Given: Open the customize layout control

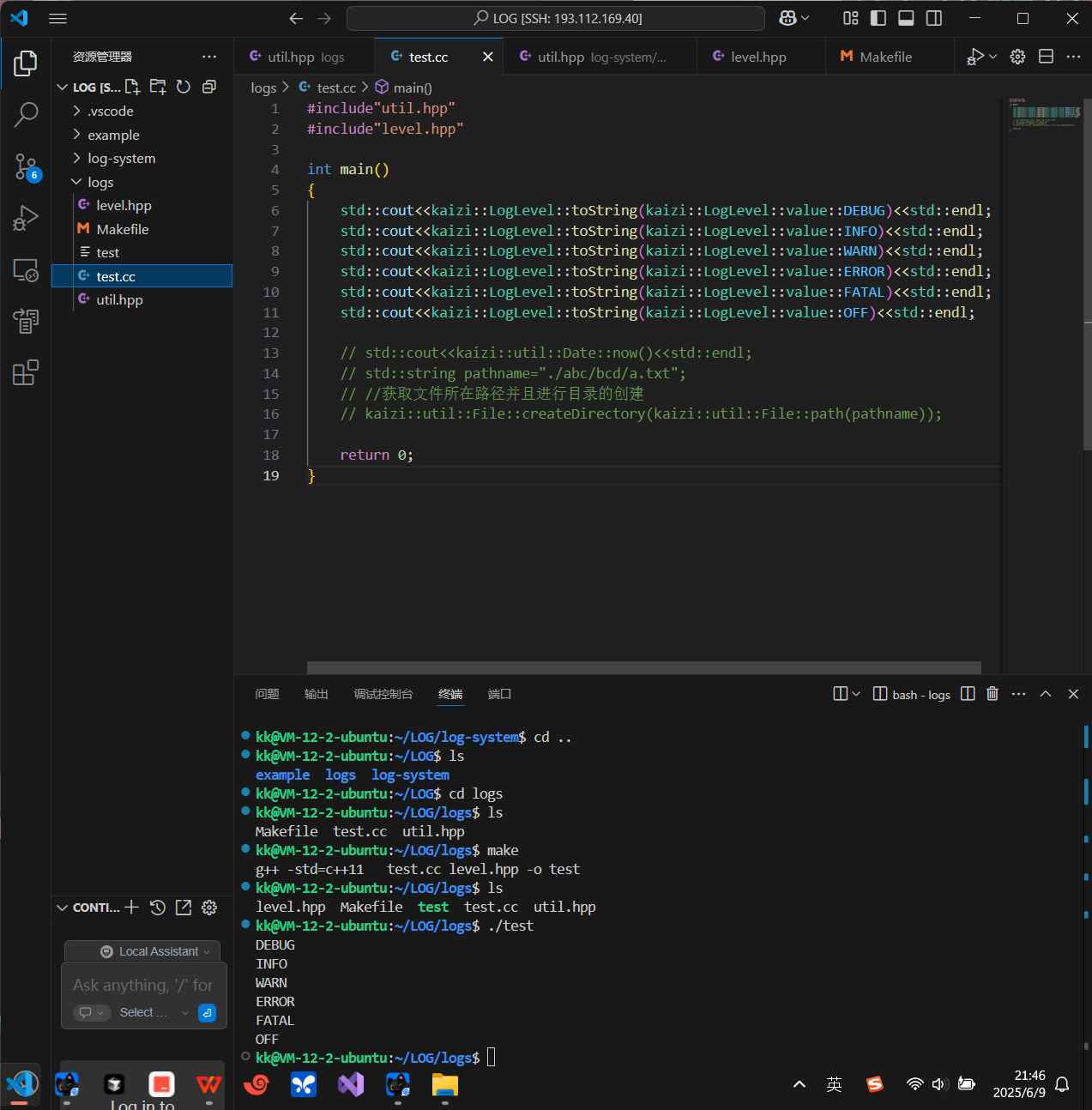Looking at the screenshot, I should coord(851,18).
